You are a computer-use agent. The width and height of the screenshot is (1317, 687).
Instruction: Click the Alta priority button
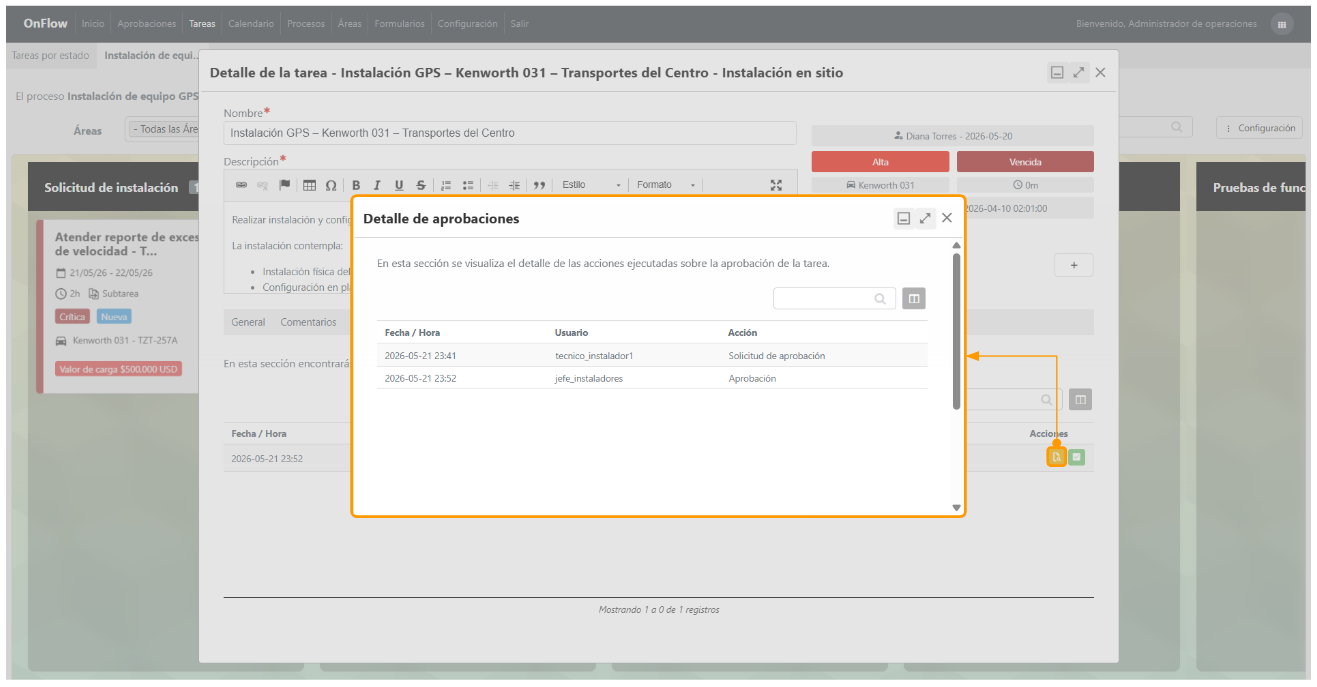tap(880, 162)
